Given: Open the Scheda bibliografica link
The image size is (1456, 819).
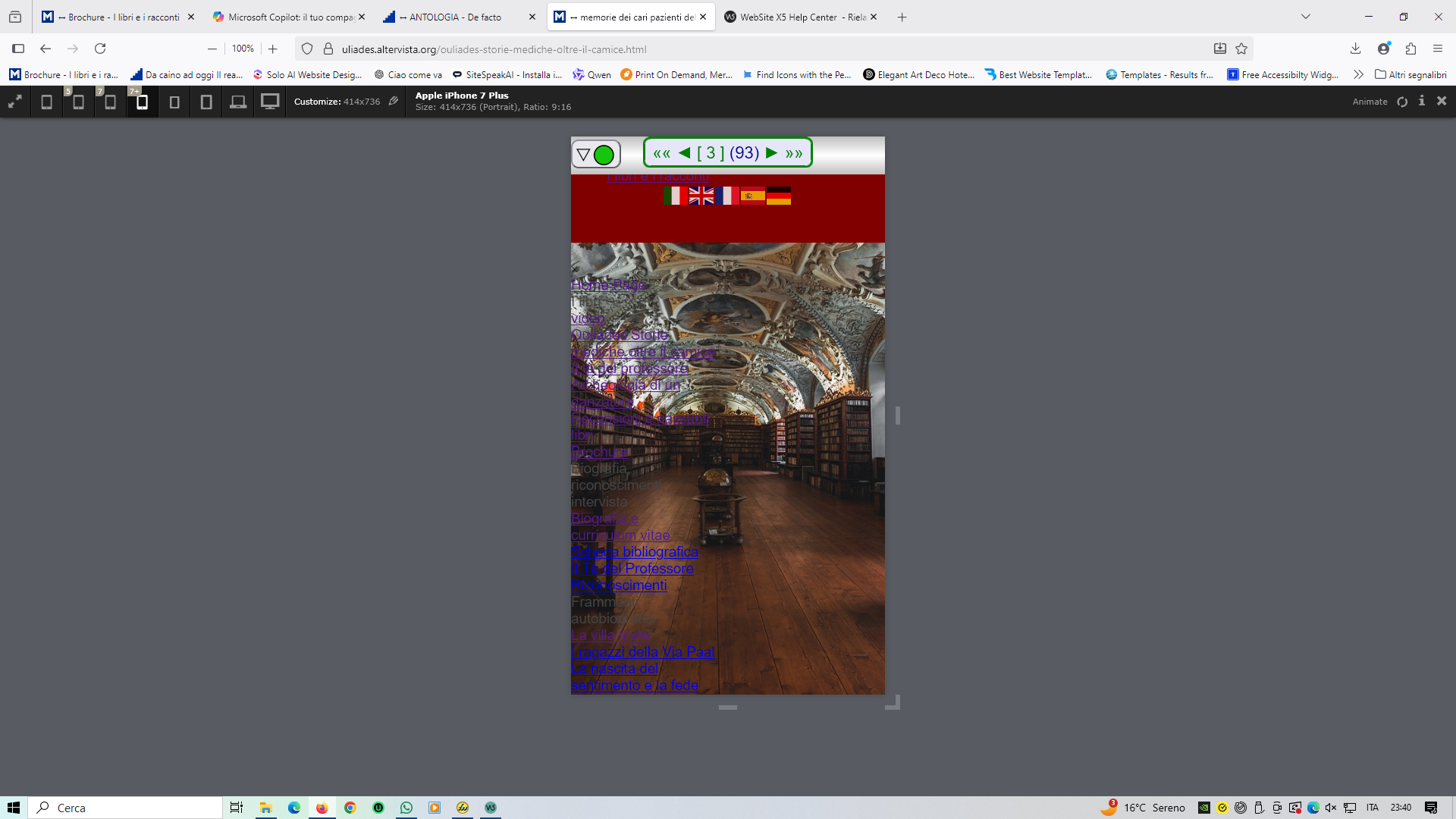Looking at the screenshot, I should (635, 552).
